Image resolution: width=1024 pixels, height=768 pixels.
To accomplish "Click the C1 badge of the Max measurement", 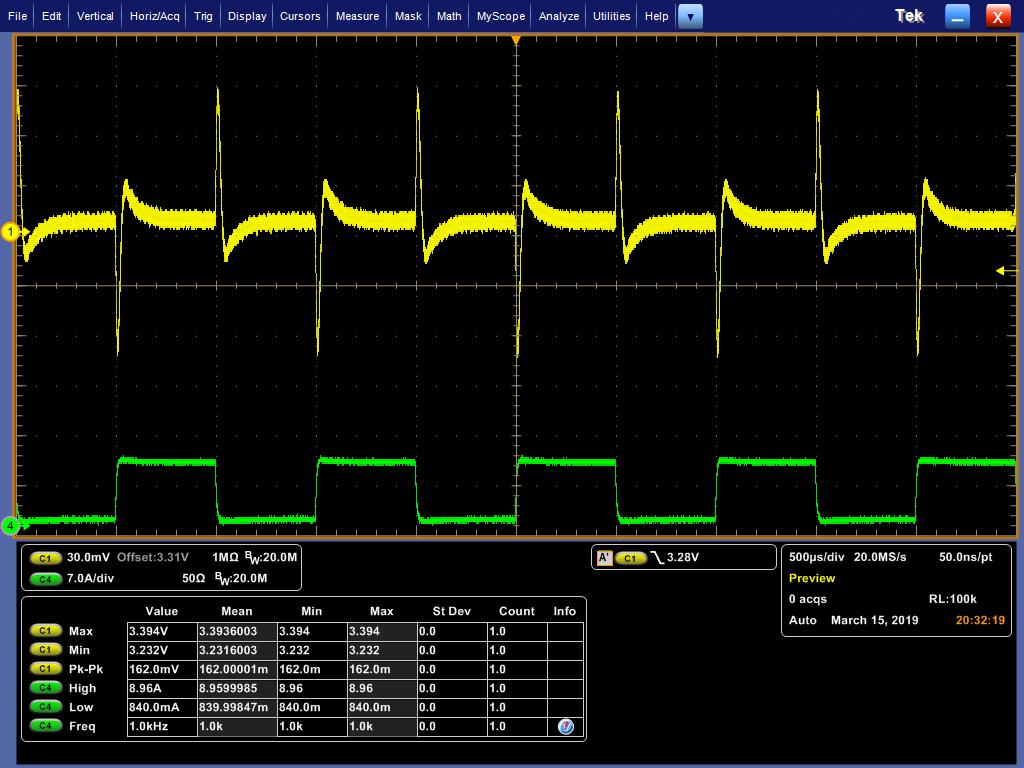I will pos(46,632).
